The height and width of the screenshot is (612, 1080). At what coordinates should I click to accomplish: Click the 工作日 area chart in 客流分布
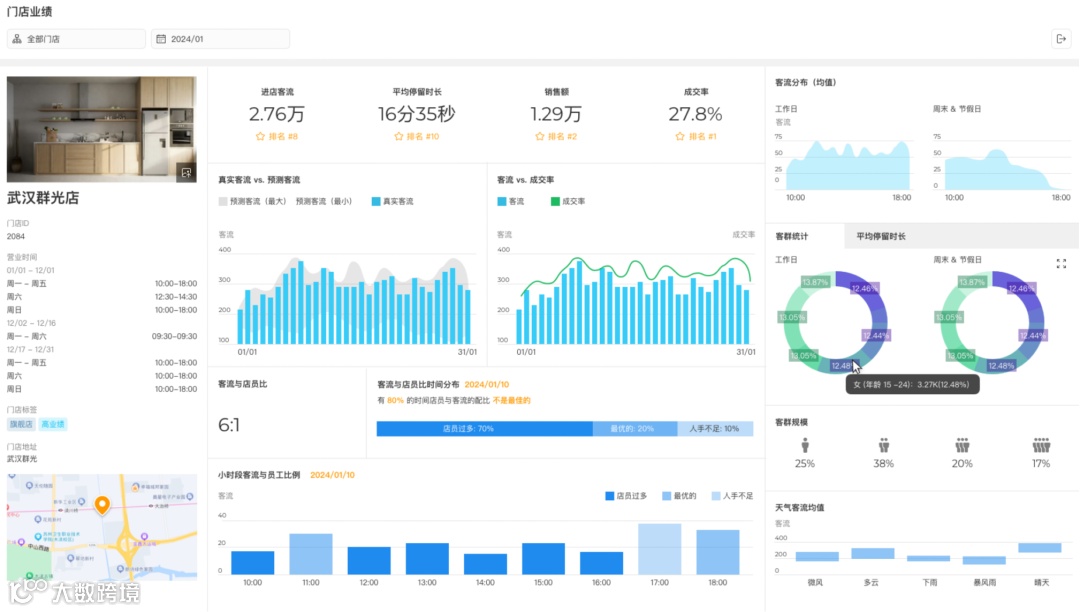(x=848, y=165)
